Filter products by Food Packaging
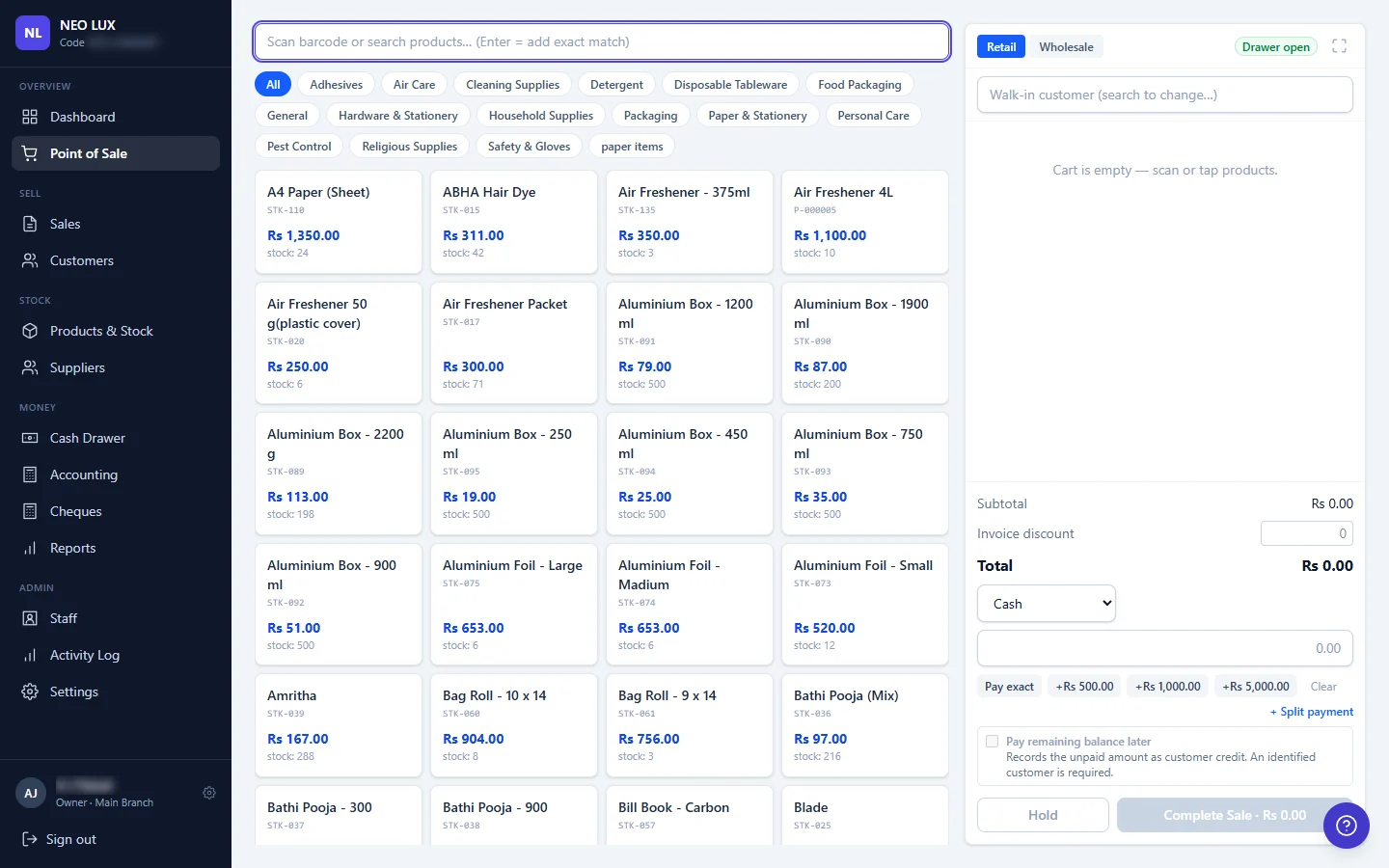 [859, 85]
